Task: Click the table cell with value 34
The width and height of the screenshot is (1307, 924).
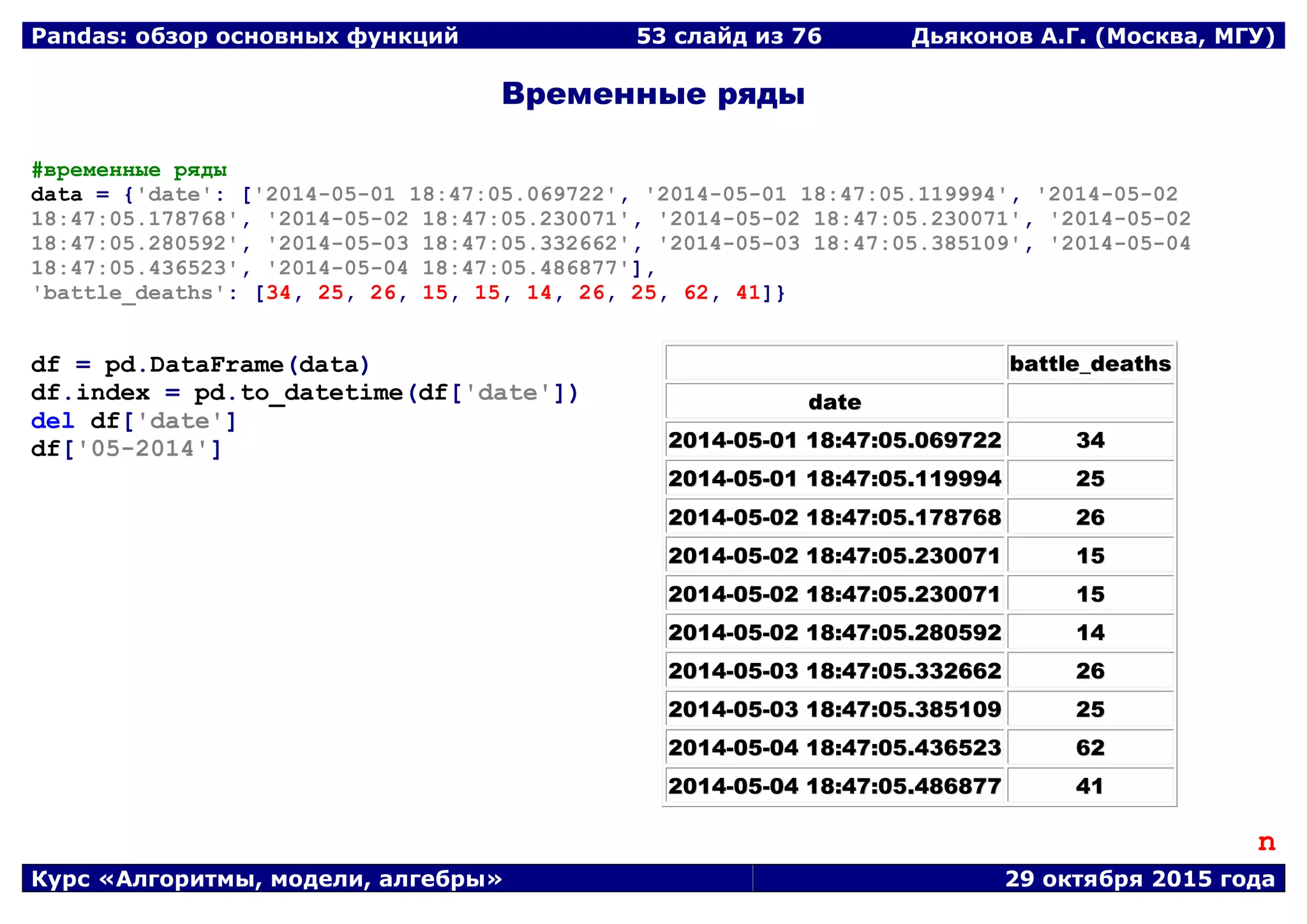Action: (x=1091, y=440)
